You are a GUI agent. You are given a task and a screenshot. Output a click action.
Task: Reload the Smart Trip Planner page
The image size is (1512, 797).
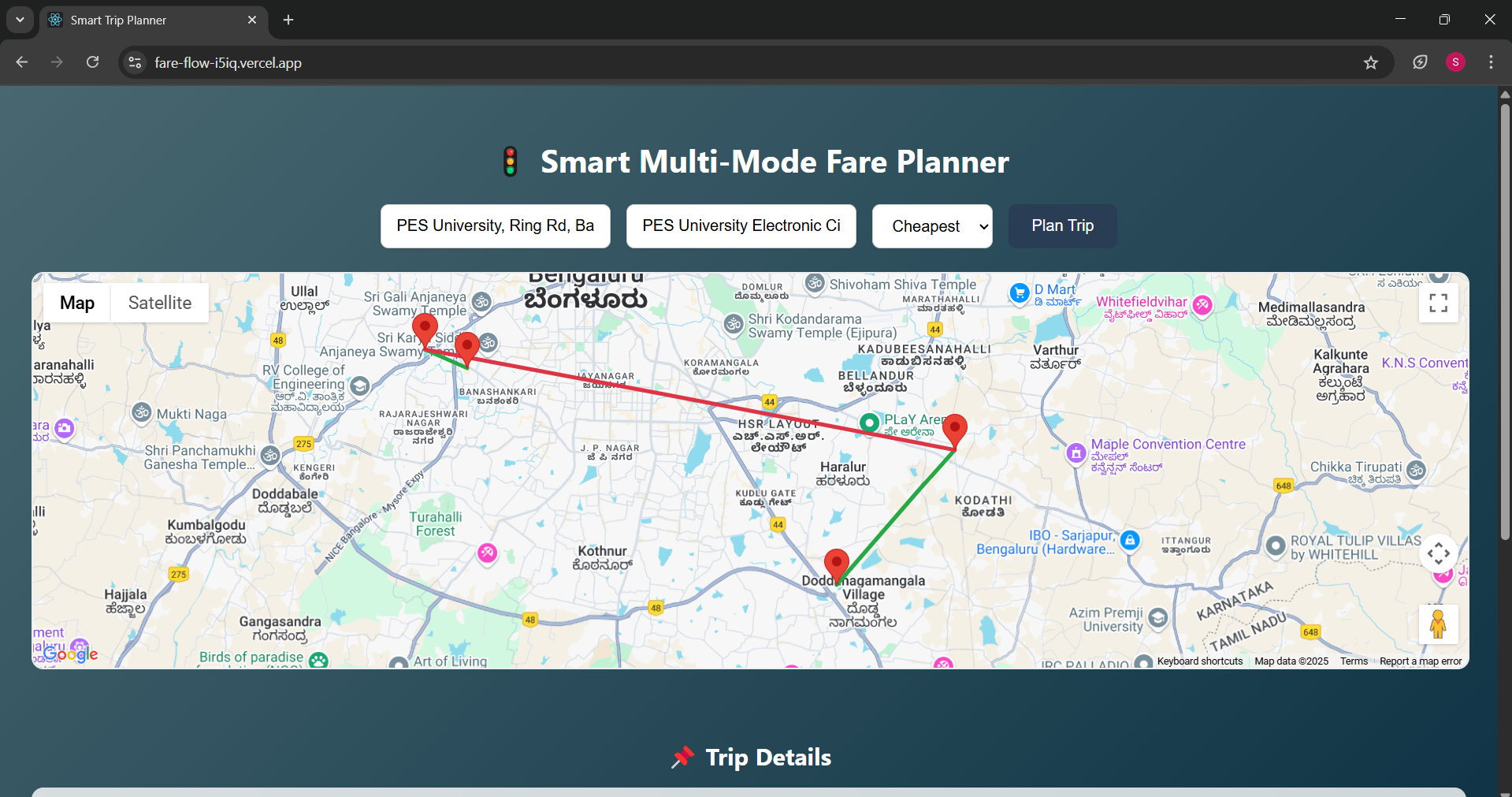click(x=93, y=62)
